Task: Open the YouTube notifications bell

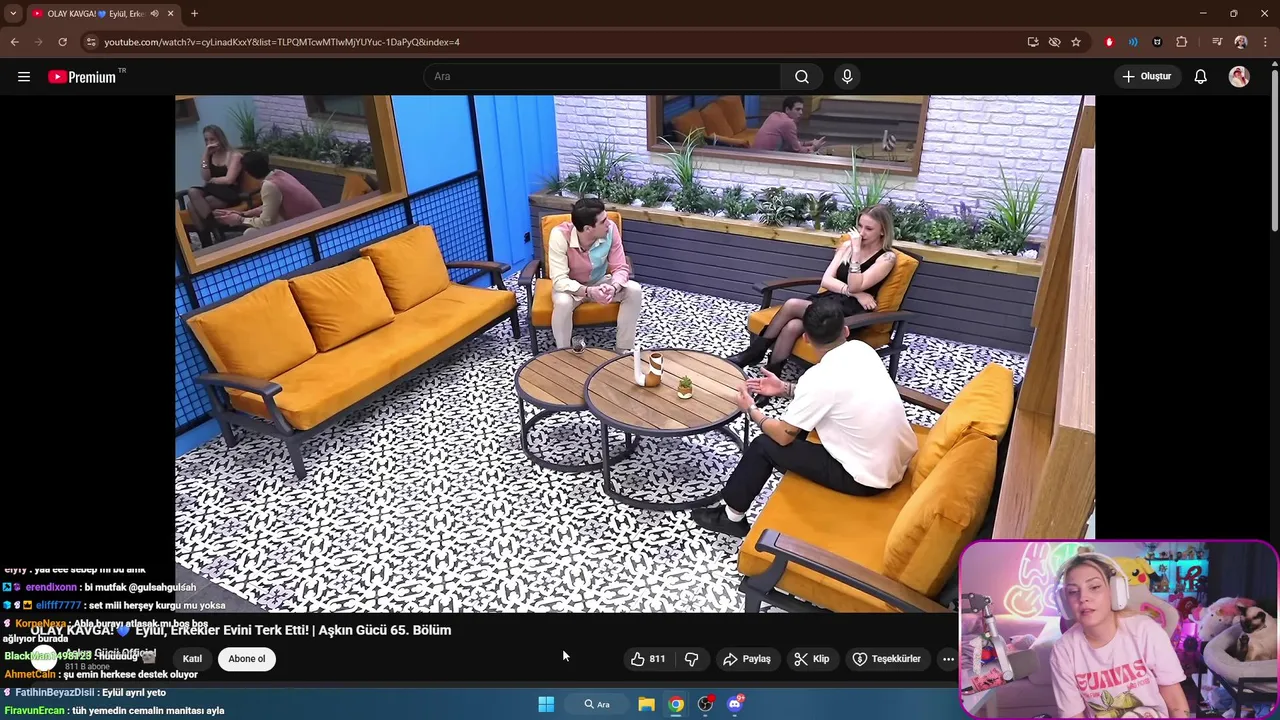Action: pyautogui.click(x=1200, y=76)
